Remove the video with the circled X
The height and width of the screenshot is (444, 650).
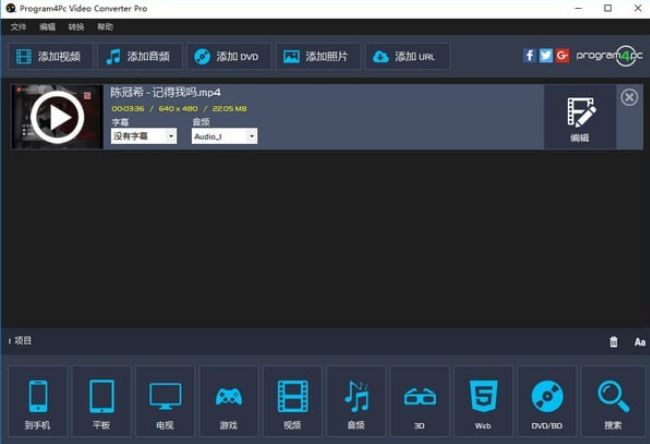(x=629, y=97)
